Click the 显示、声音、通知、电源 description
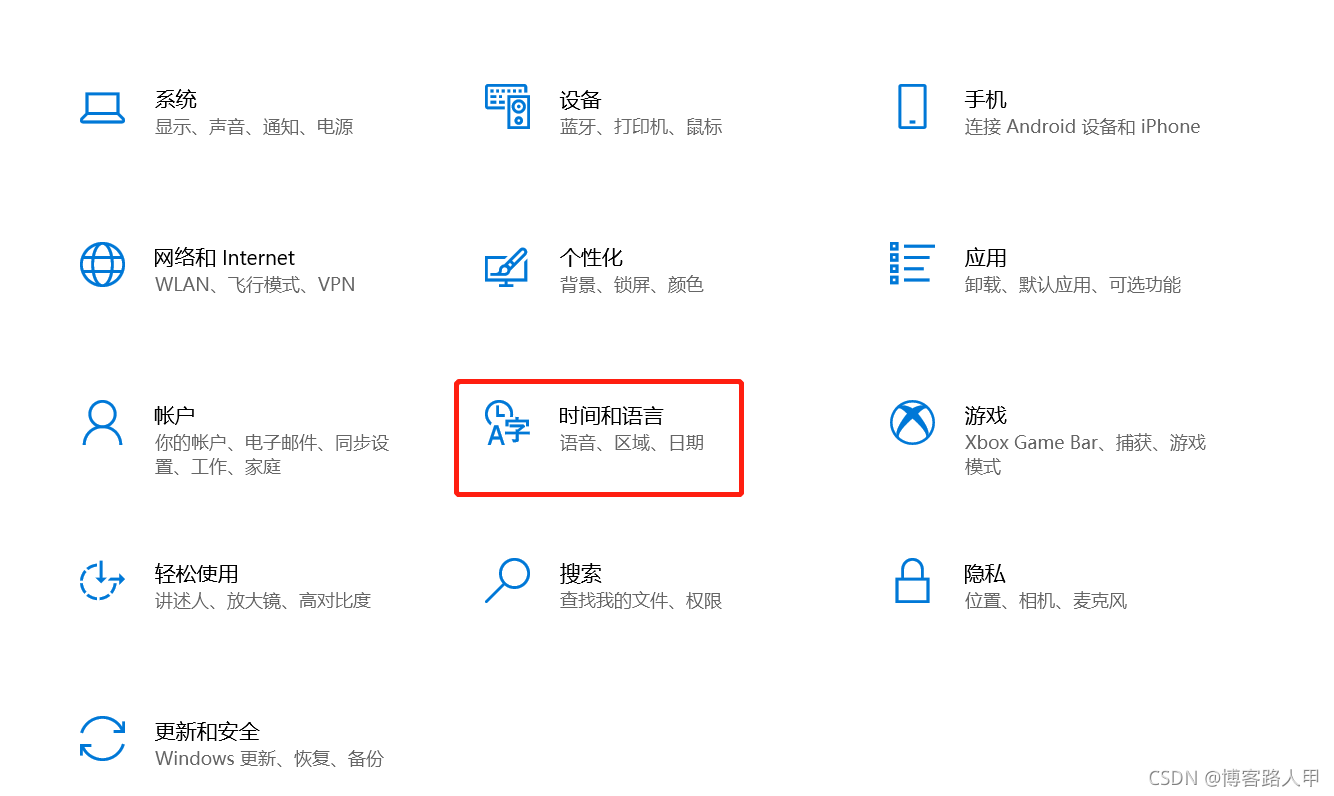The height and width of the screenshot is (796, 1334). (x=254, y=127)
